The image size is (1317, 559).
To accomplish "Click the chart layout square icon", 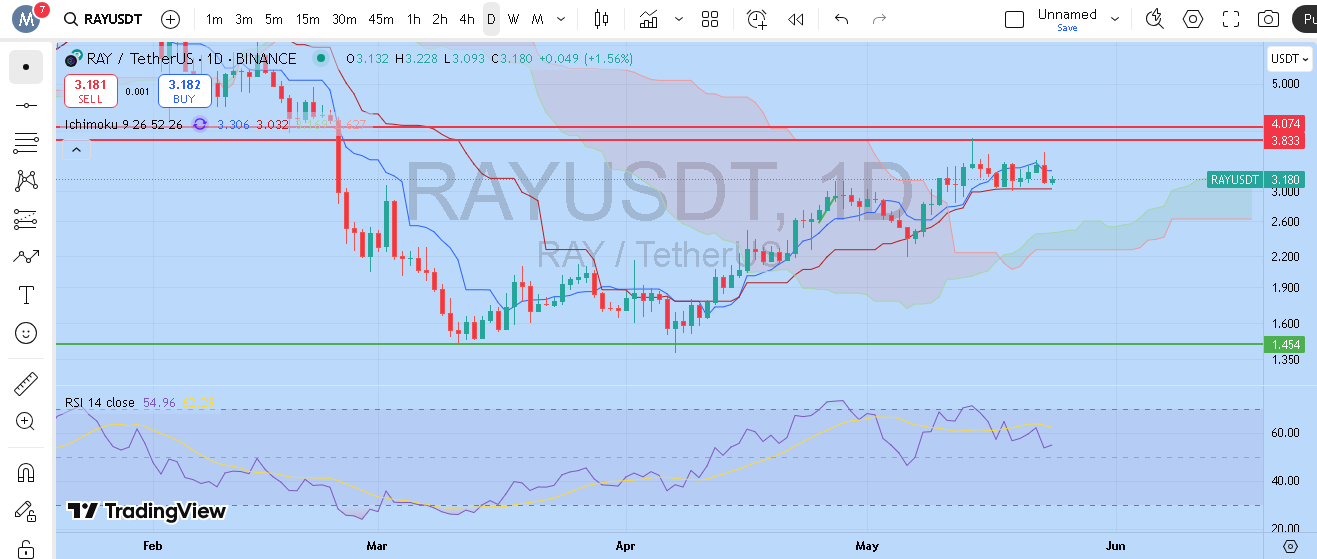I will coord(1015,19).
